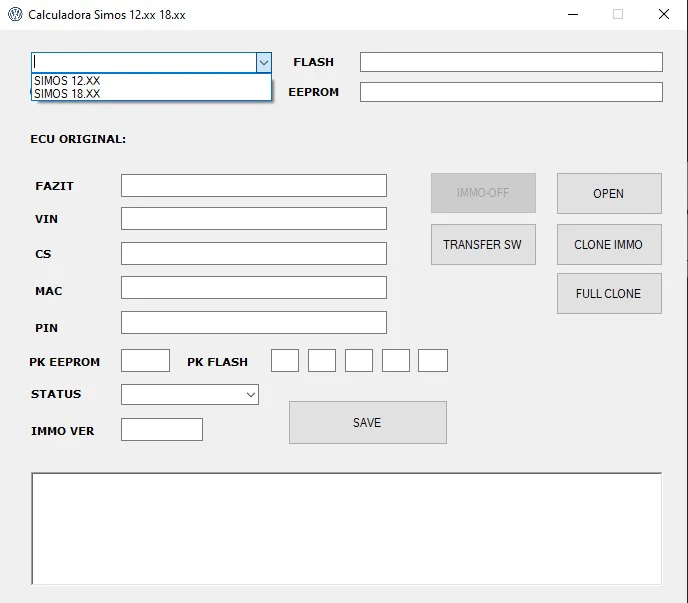Click the VIN input field

click(254, 219)
